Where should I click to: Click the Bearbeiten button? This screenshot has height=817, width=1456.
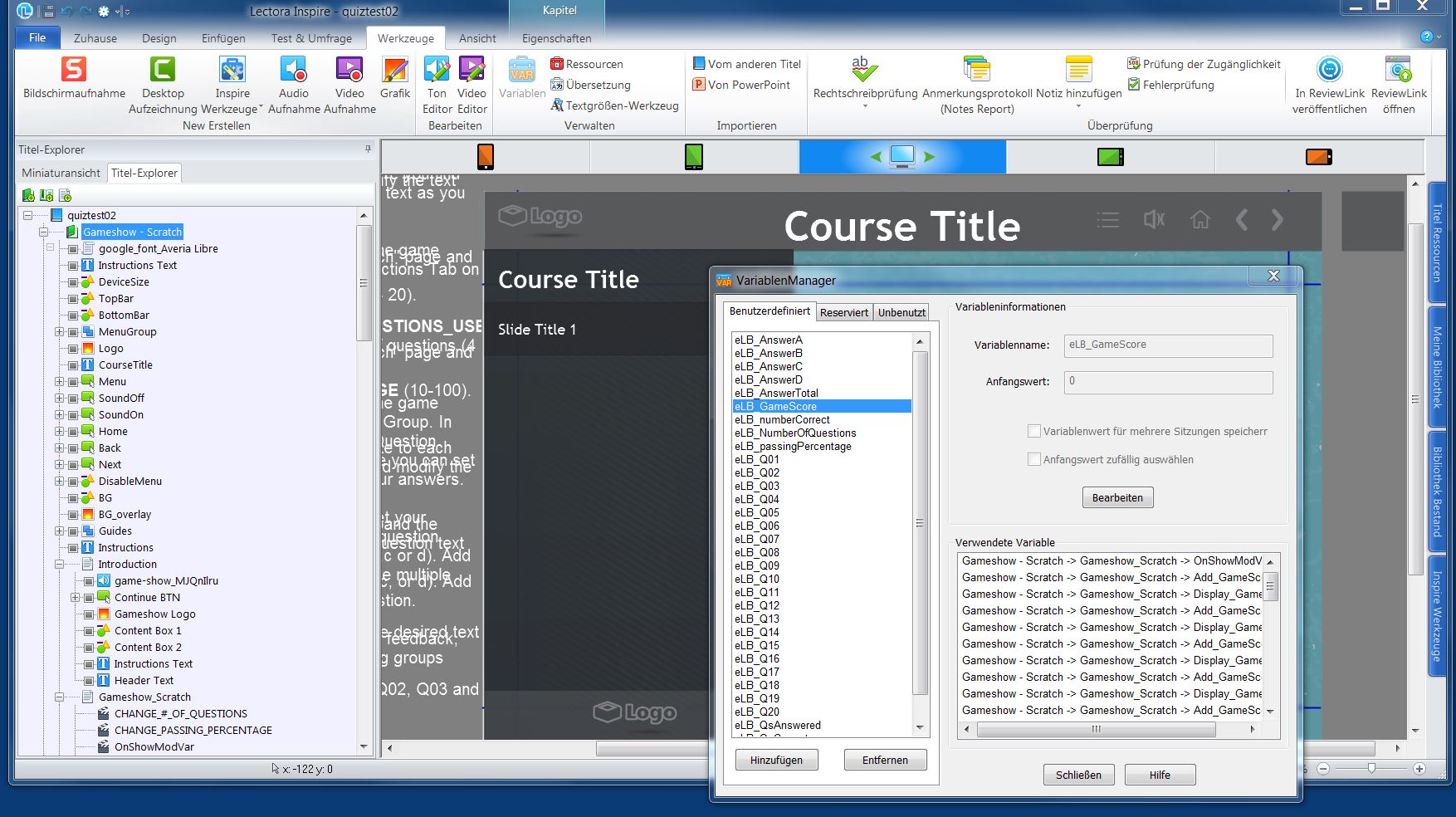coord(1117,497)
